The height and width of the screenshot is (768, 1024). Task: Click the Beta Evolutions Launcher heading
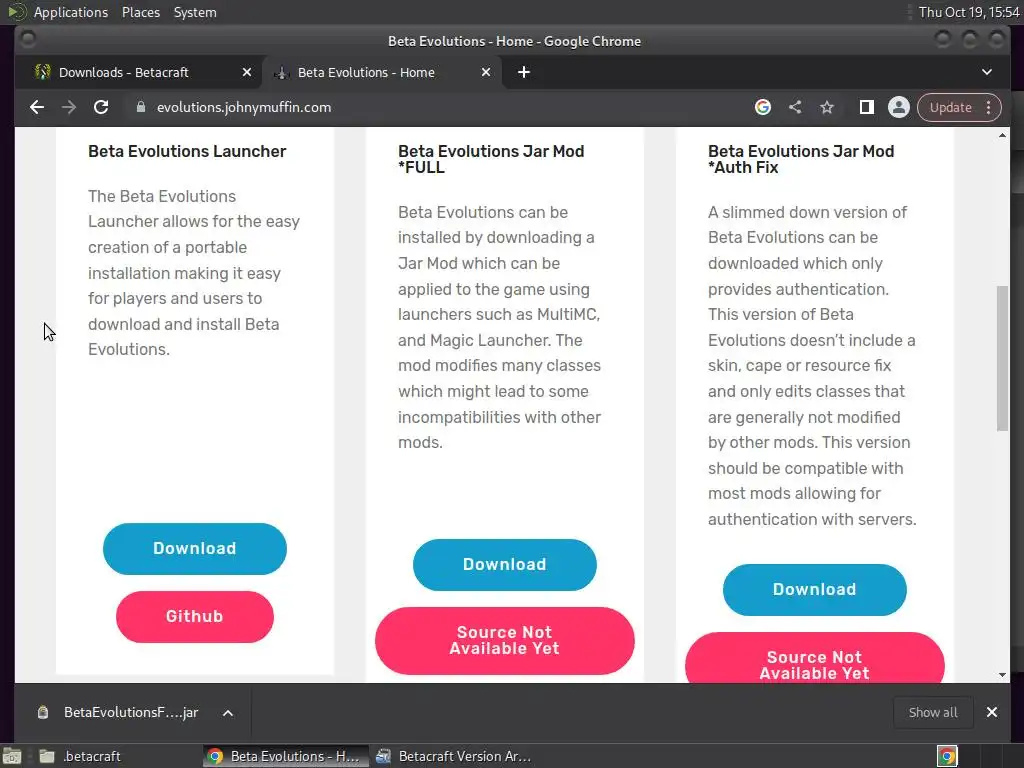pos(187,152)
